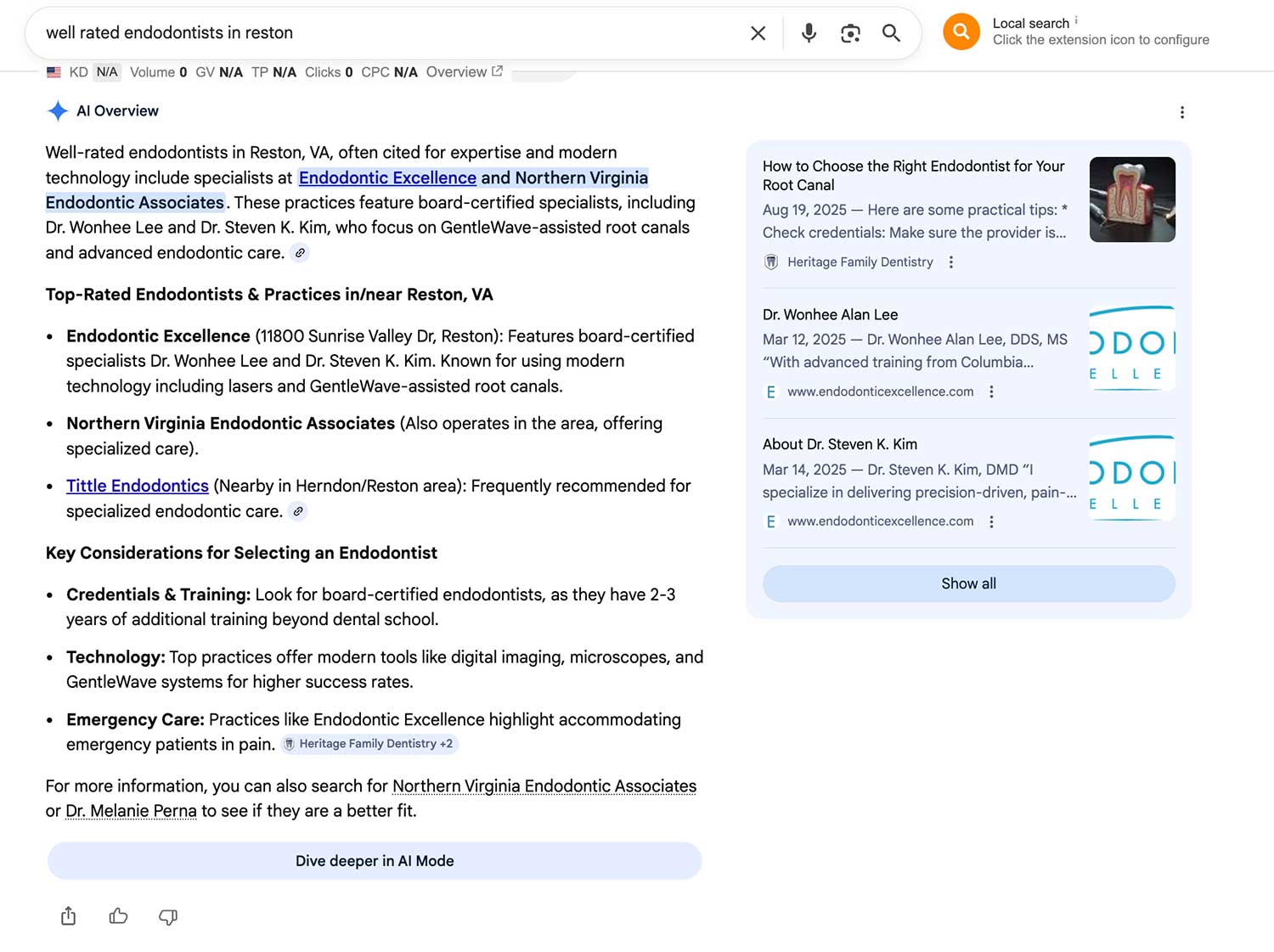
Task: Open more options for Dr. Wonhee Alan Lee source
Action: point(991,392)
